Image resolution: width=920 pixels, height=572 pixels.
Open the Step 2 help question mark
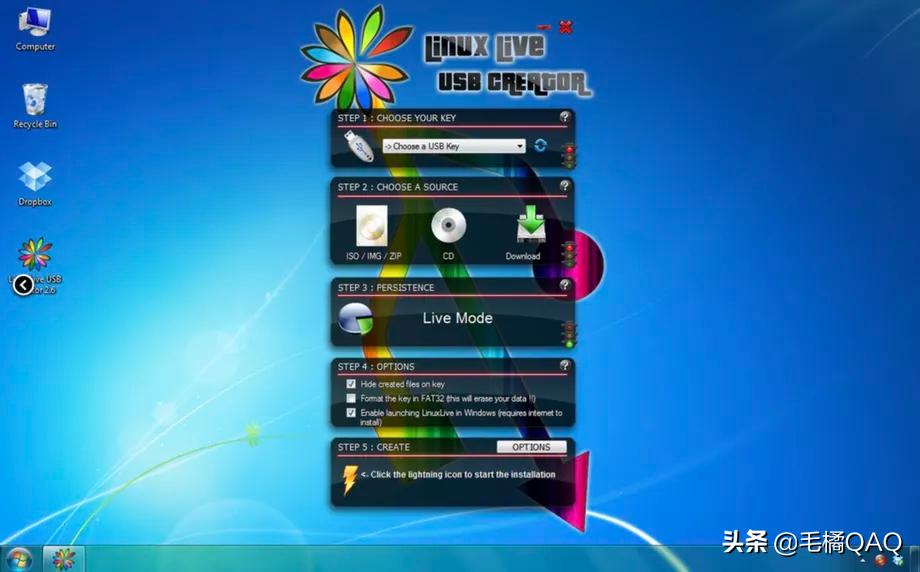(x=564, y=186)
